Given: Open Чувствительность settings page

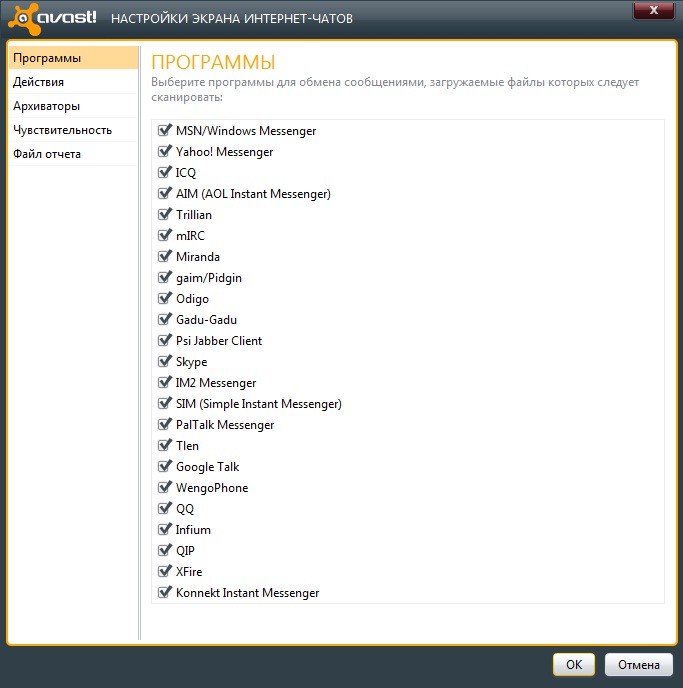Looking at the screenshot, I should (73, 130).
